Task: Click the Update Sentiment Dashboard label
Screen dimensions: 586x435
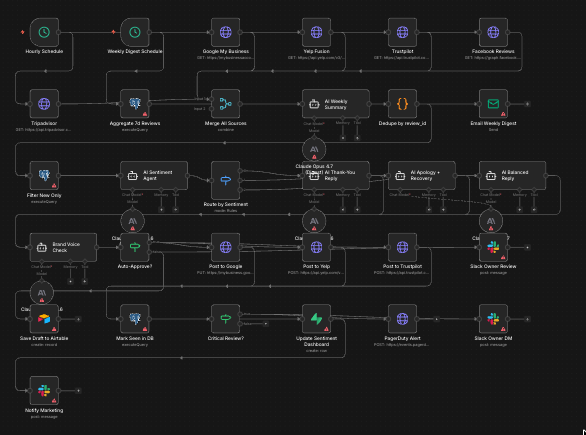Action: 316,341
